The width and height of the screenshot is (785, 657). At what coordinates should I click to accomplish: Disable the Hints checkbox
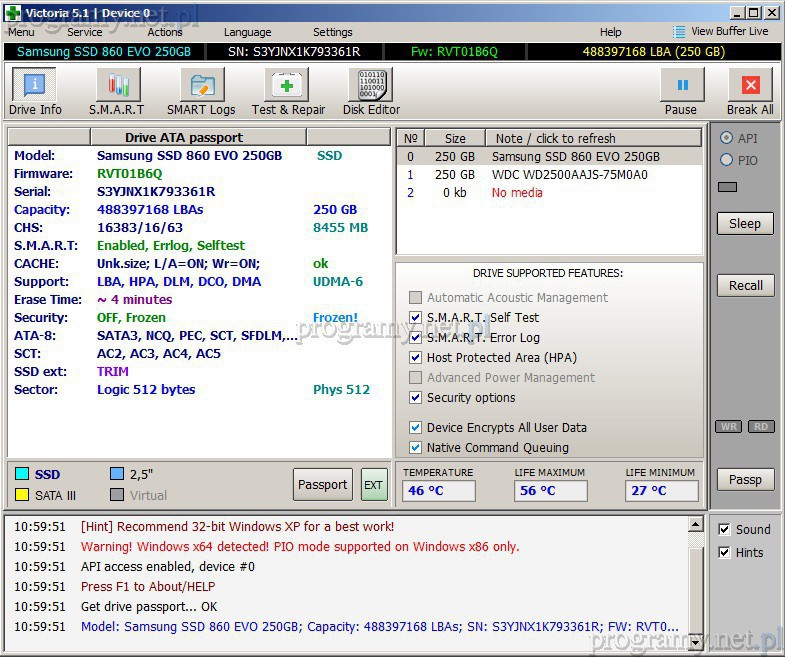pos(725,552)
